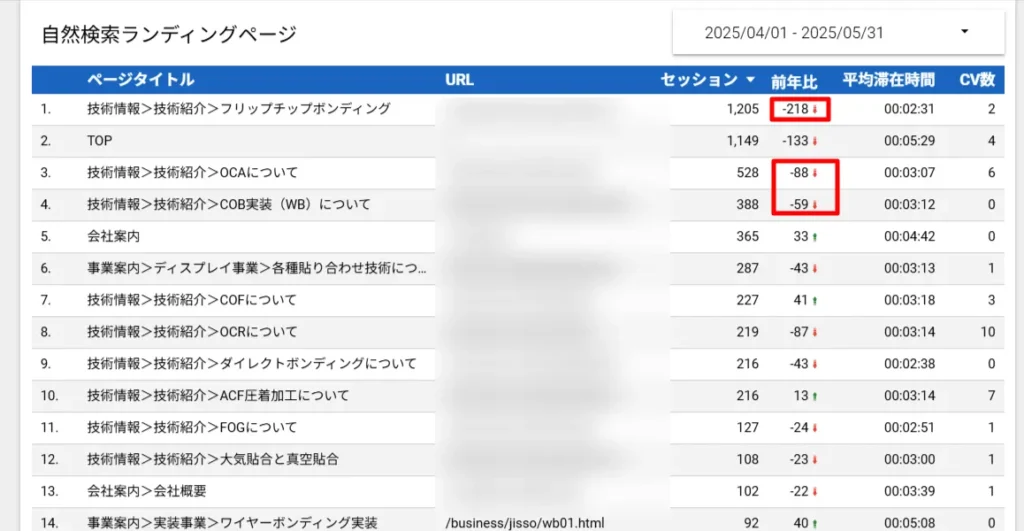Click the セッション column sort arrow
This screenshot has width=1024, height=531.
pyautogui.click(x=750, y=80)
